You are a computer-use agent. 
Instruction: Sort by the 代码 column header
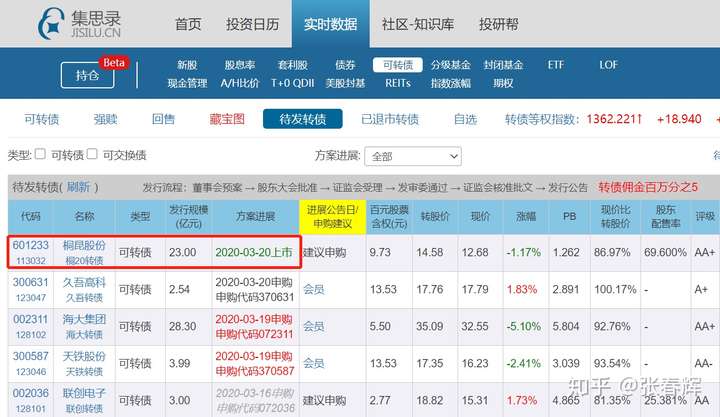pos(30,216)
